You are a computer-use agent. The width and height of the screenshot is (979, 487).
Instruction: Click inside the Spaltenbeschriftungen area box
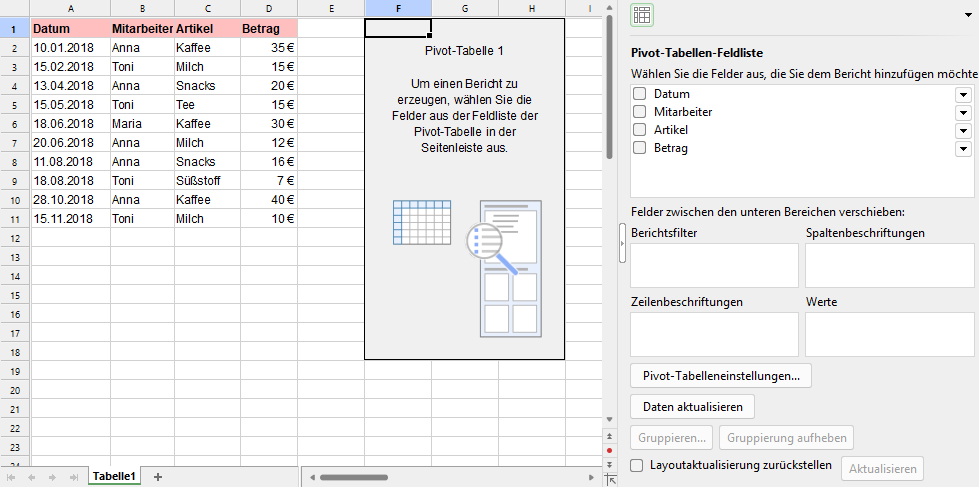pyautogui.click(x=890, y=265)
